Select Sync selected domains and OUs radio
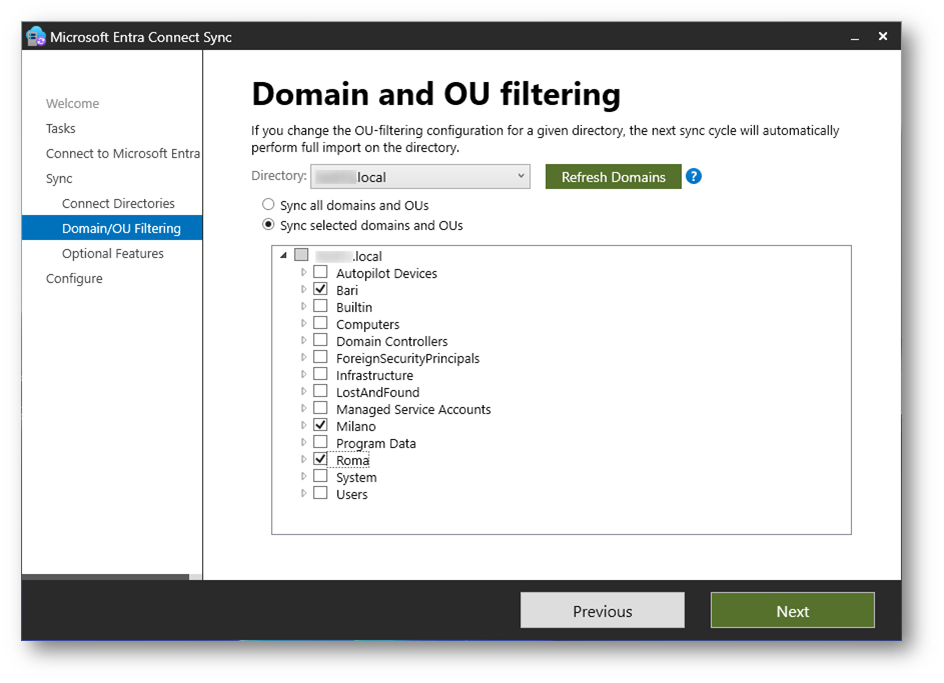The image size is (944, 683). pos(269,225)
